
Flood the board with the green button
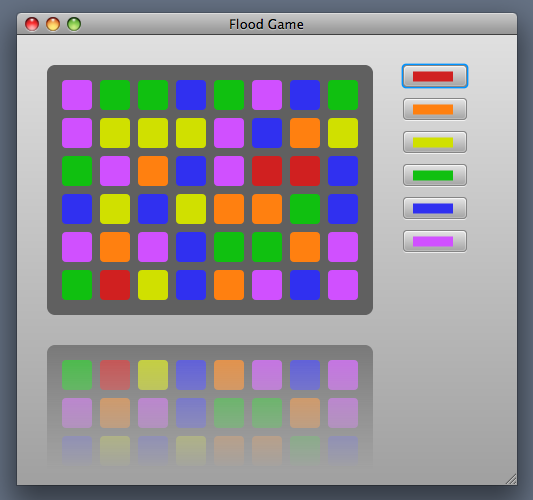[435, 175]
